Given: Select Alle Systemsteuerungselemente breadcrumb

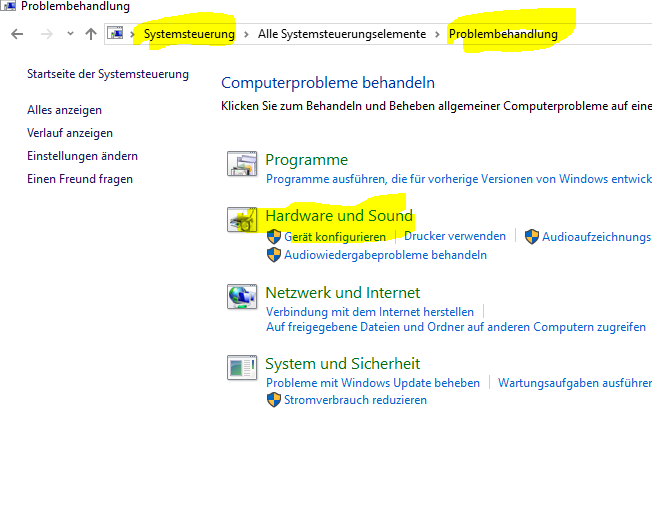Looking at the screenshot, I should (x=342, y=34).
